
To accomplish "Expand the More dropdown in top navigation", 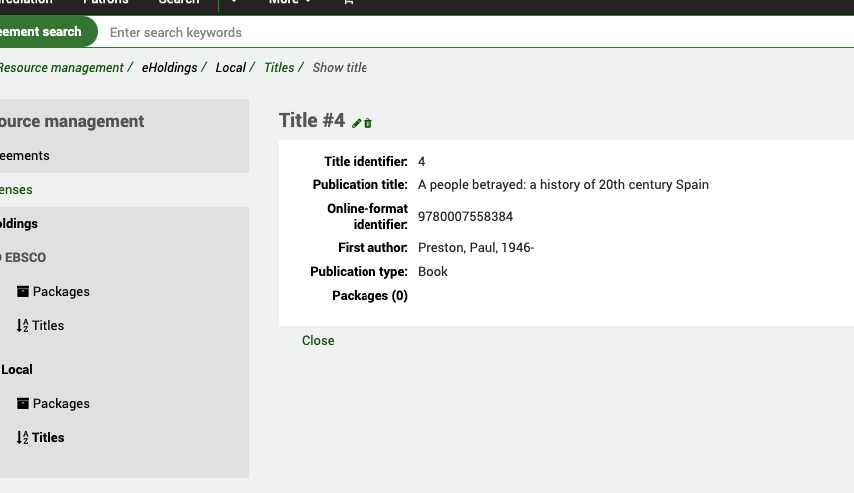I will point(289,3).
